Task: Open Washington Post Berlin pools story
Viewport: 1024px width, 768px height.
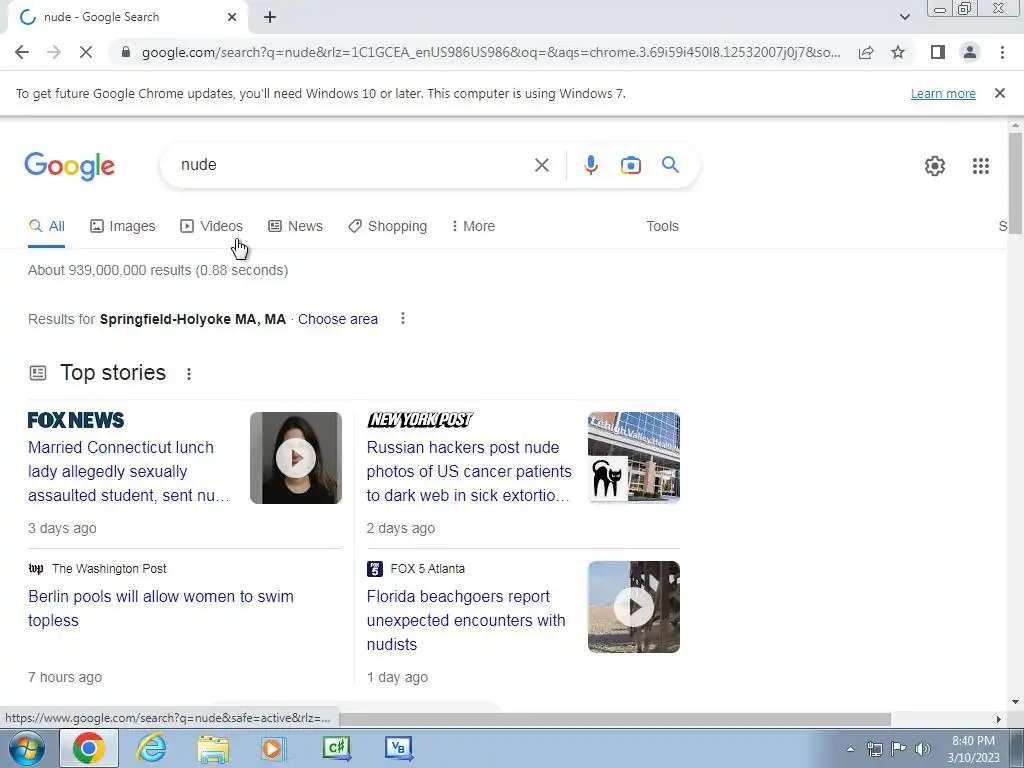Action: click(x=161, y=608)
